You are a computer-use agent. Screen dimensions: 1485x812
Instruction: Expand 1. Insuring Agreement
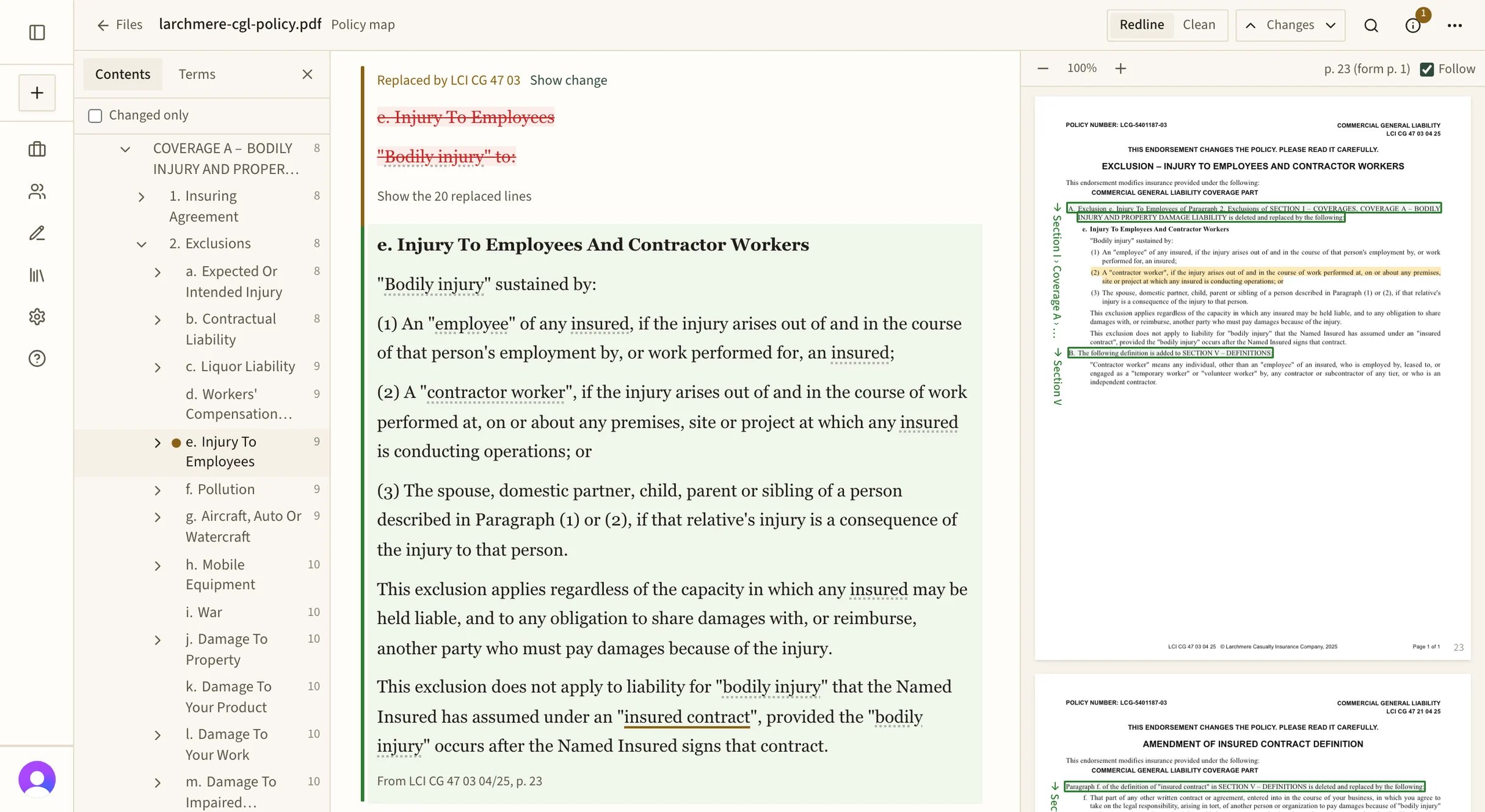click(x=141, y=197)
